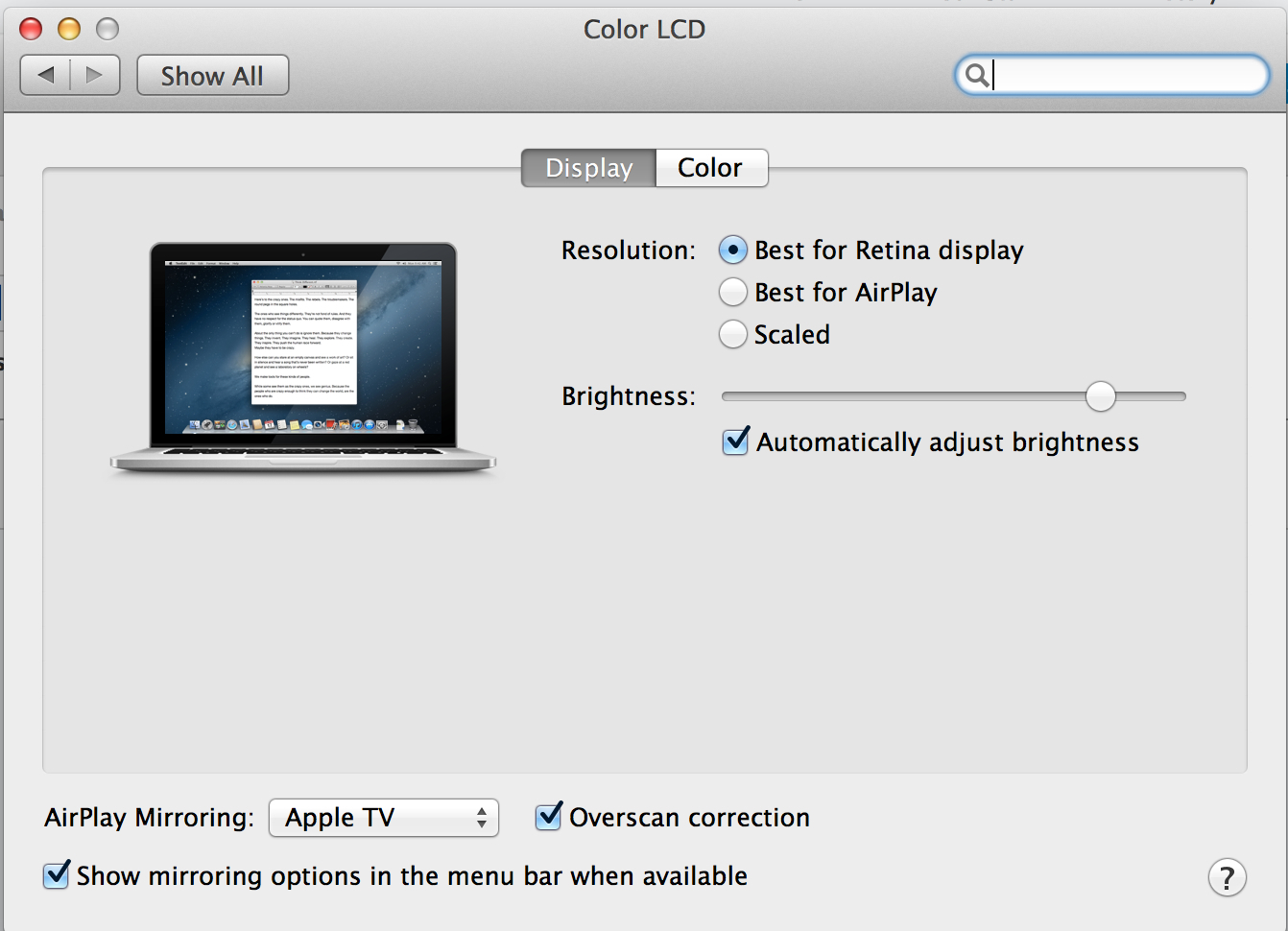Disable Automatically adjust brightness

735,442
